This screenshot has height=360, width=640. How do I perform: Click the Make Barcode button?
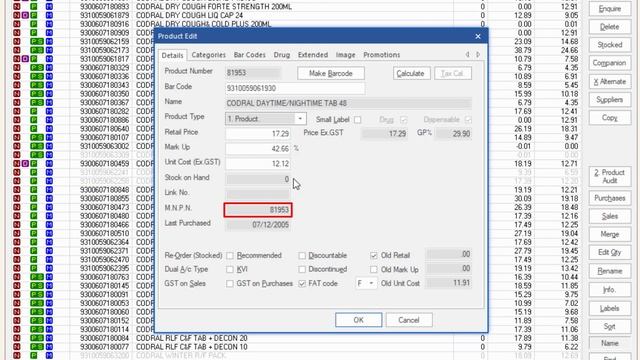point(331,73)
